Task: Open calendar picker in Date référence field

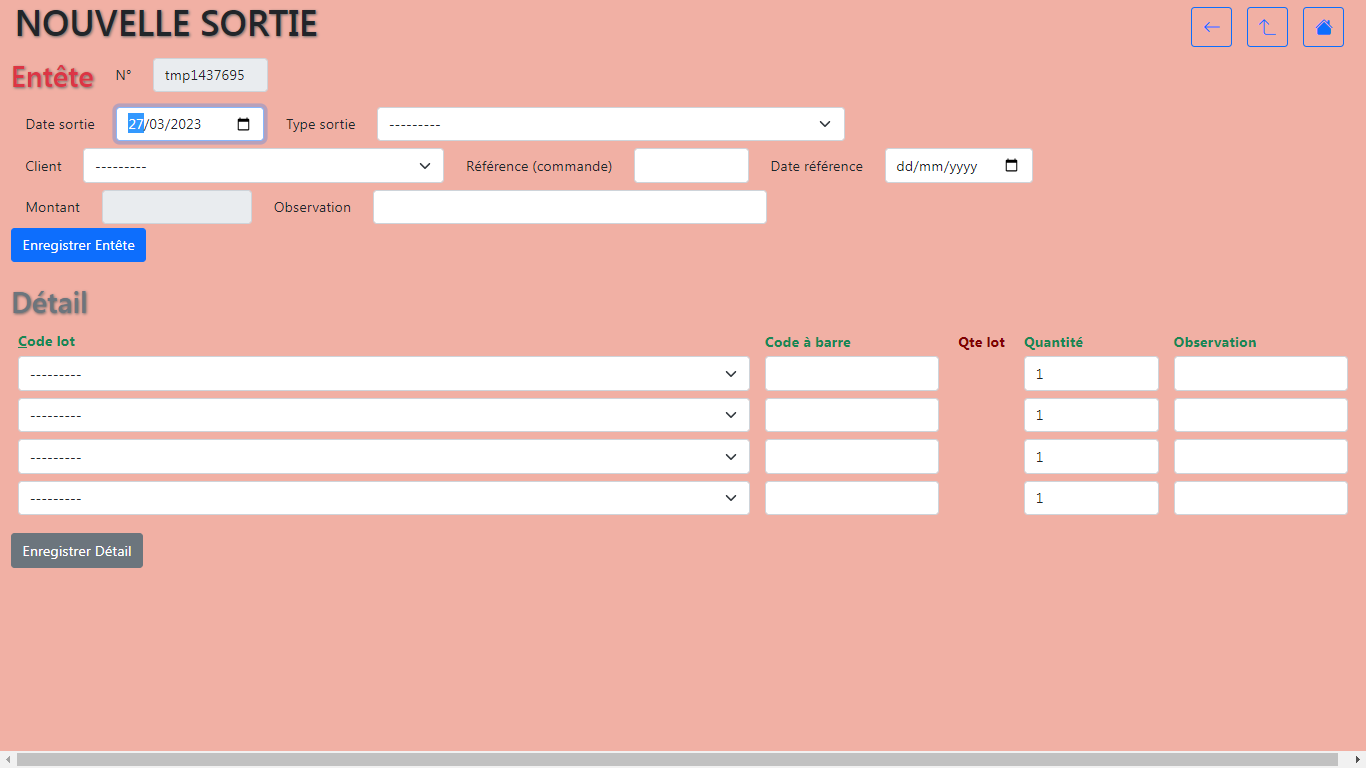Action: (1011, 166)
